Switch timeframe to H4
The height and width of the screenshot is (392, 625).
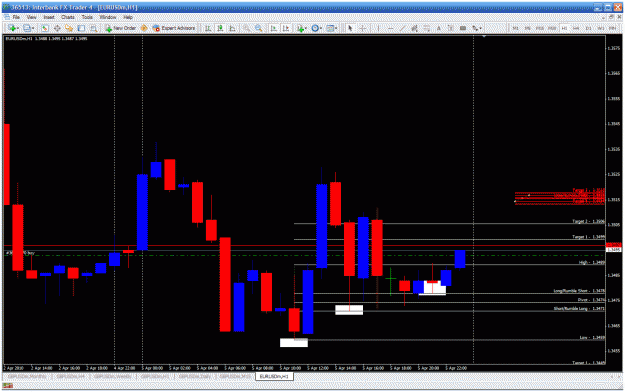coord(576,28)
